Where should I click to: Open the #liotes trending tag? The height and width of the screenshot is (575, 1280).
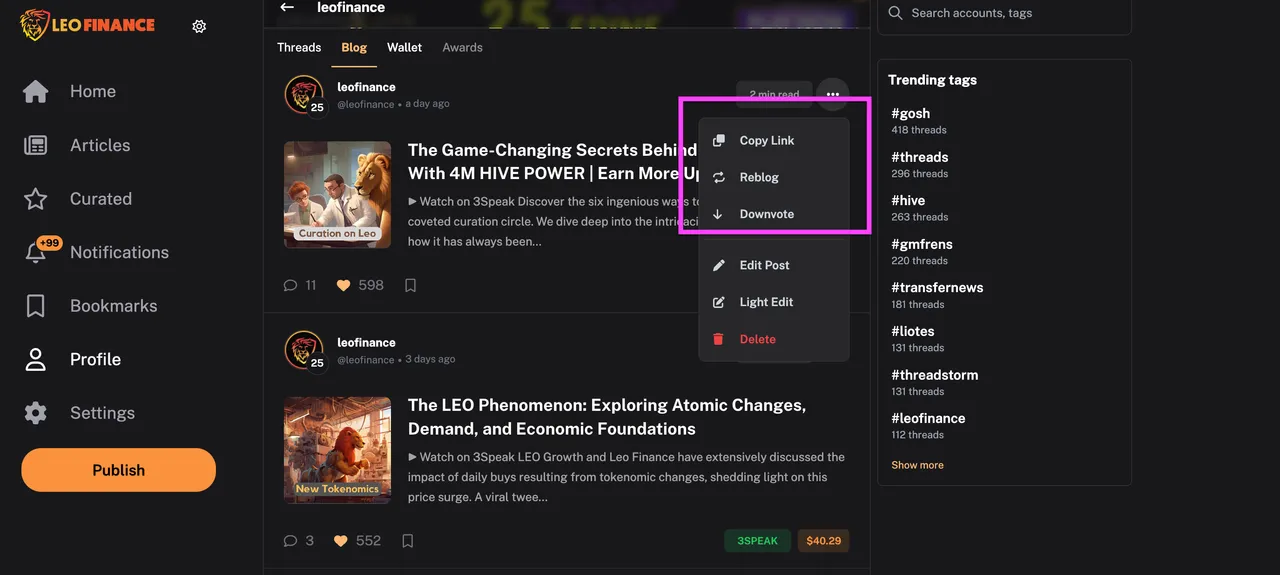click(913, 331)
